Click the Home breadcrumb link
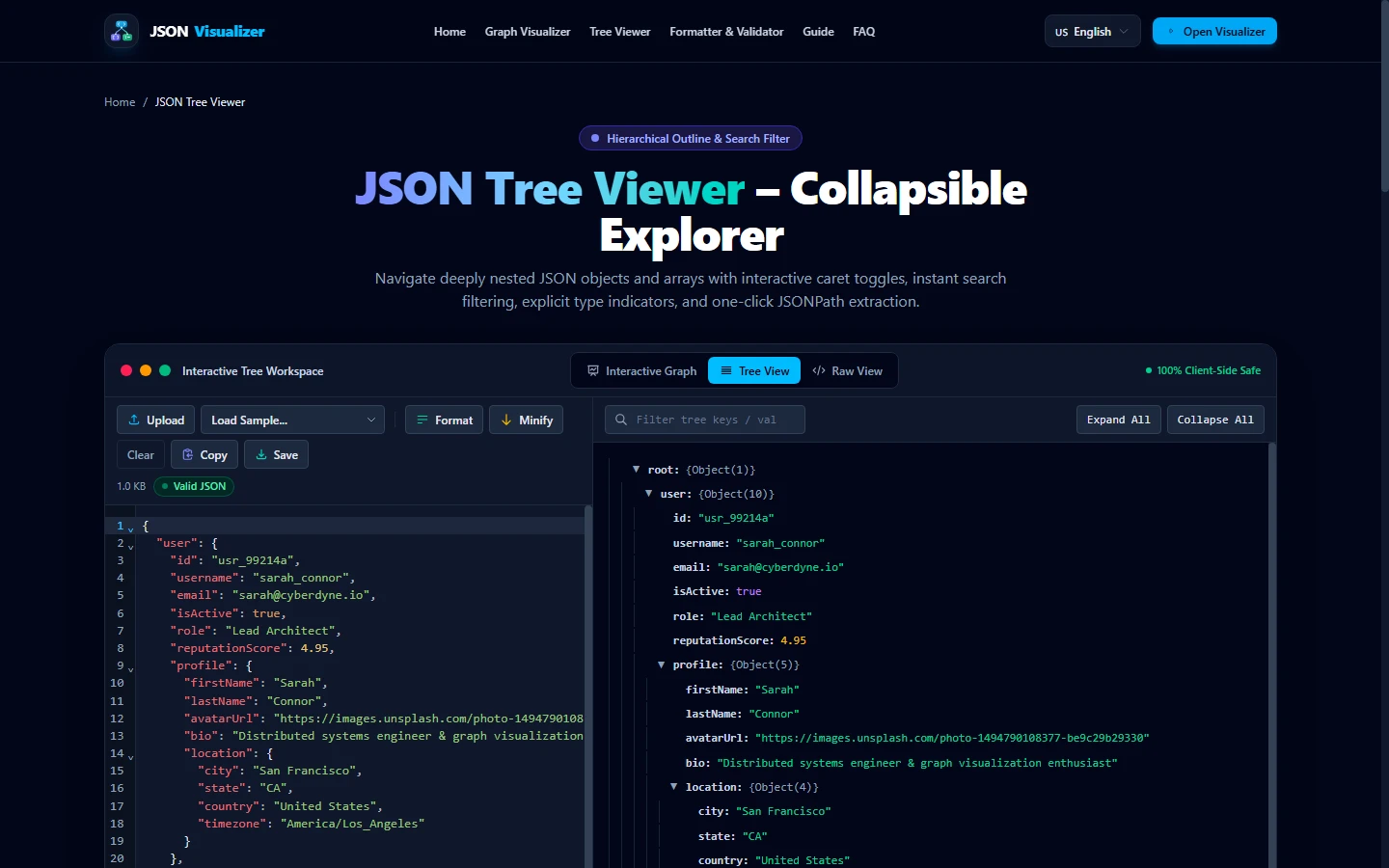The image size is (1389, 868). click(x=120, y=102)
